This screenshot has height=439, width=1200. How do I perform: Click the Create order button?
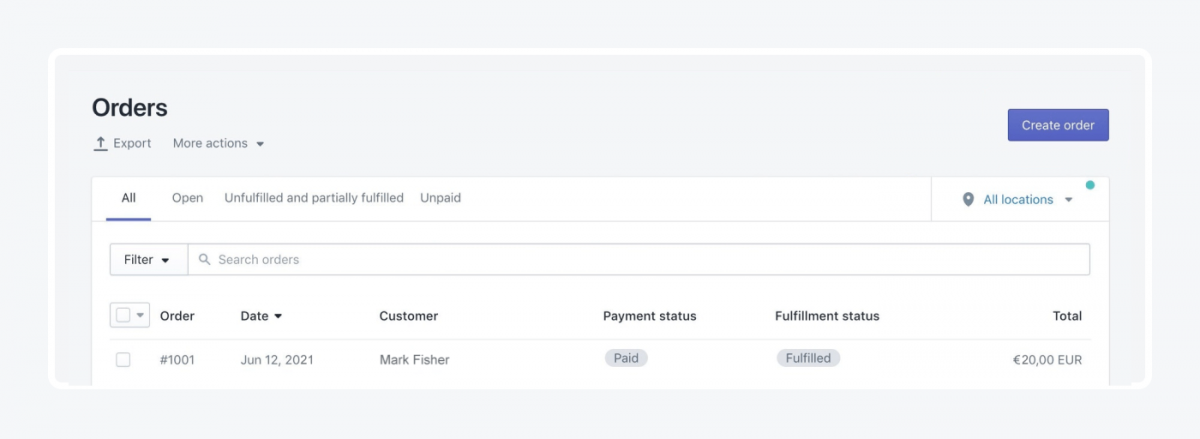point(1058,125)
